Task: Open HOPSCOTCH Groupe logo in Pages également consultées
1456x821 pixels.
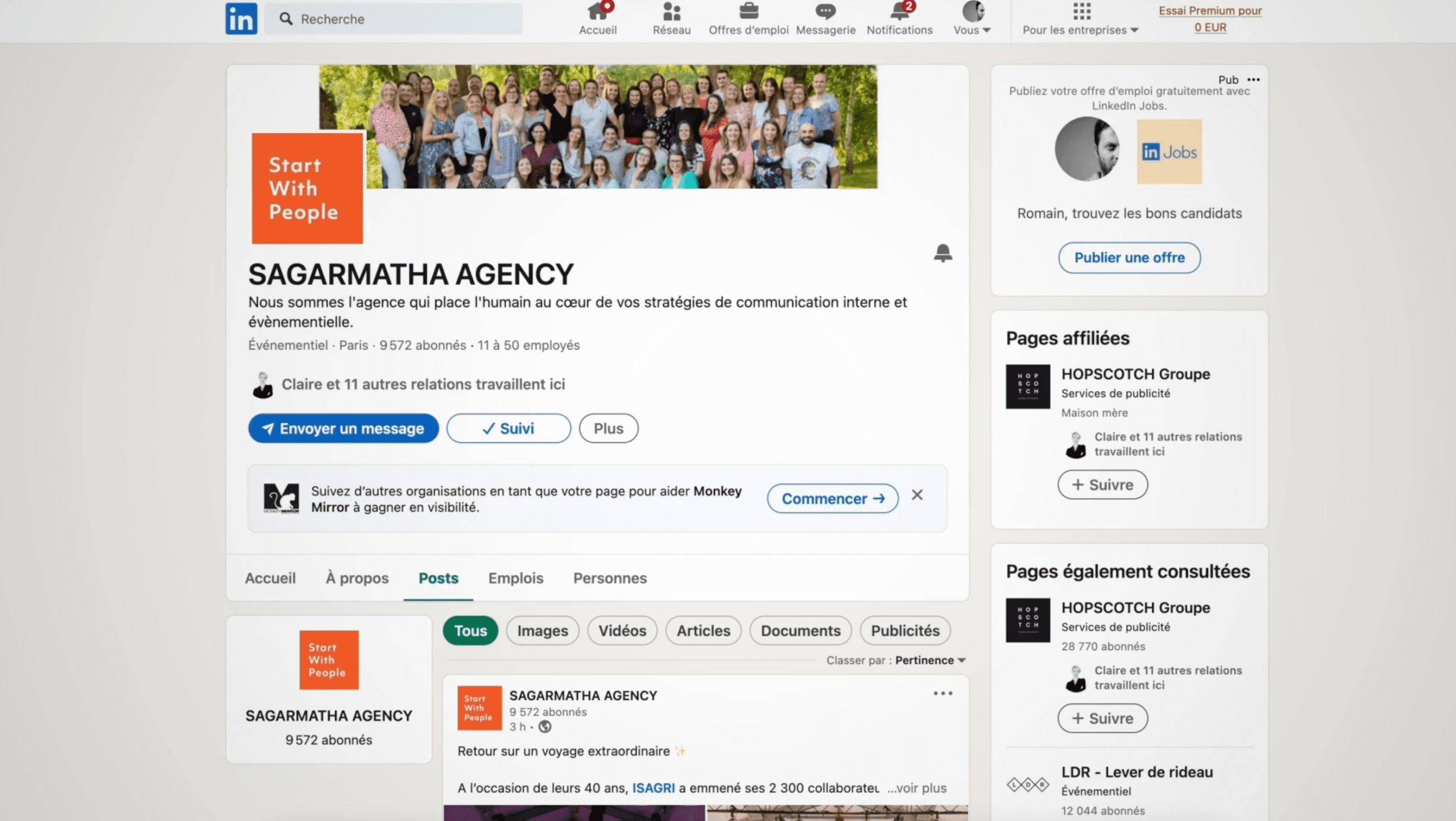Action: 1028,620
